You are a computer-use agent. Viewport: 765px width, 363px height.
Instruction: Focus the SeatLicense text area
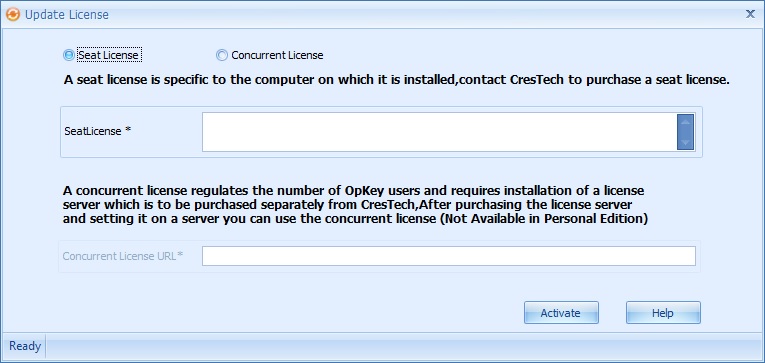439,132
